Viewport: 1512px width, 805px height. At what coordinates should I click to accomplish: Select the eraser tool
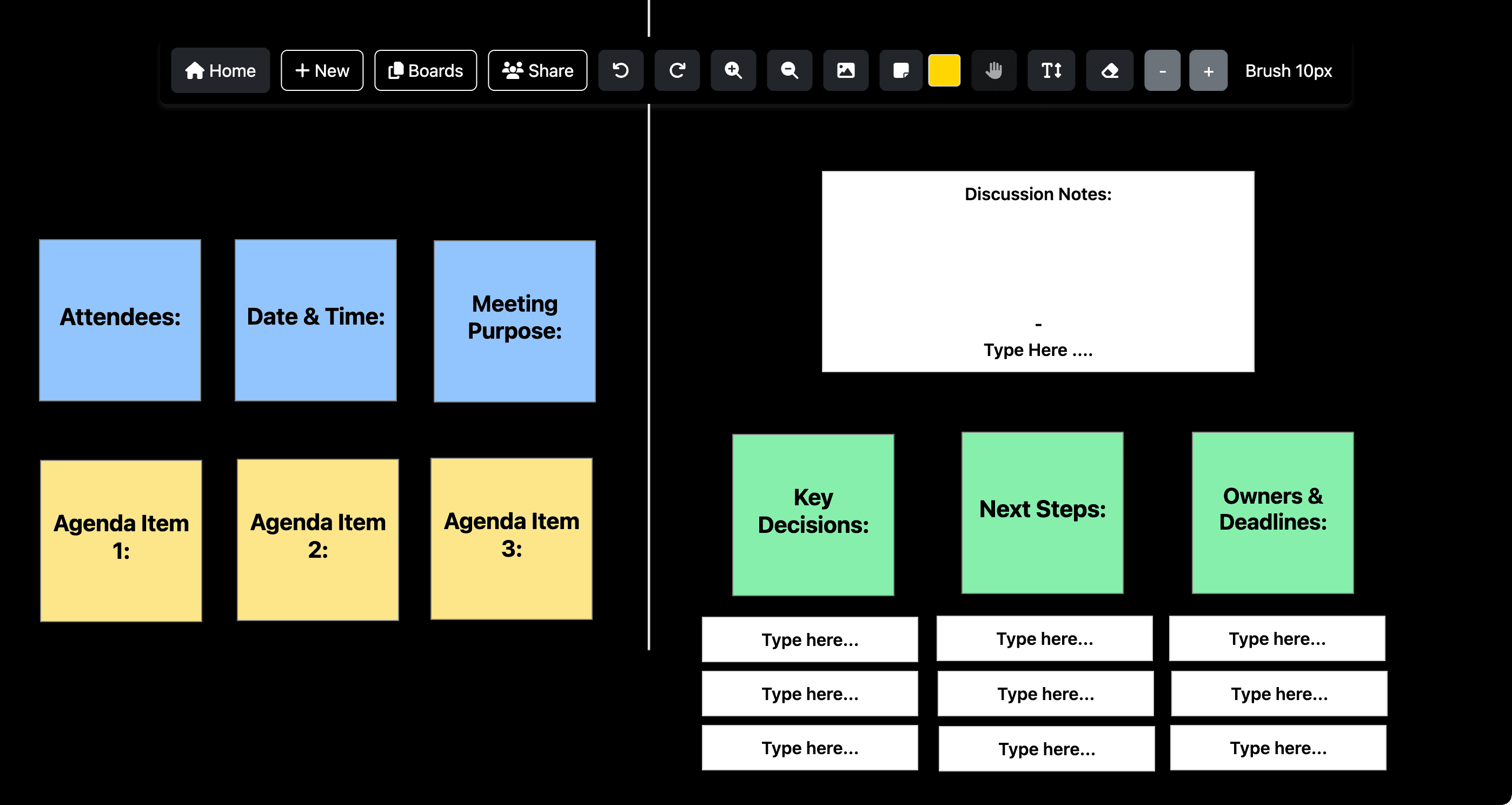point(1109,70)
